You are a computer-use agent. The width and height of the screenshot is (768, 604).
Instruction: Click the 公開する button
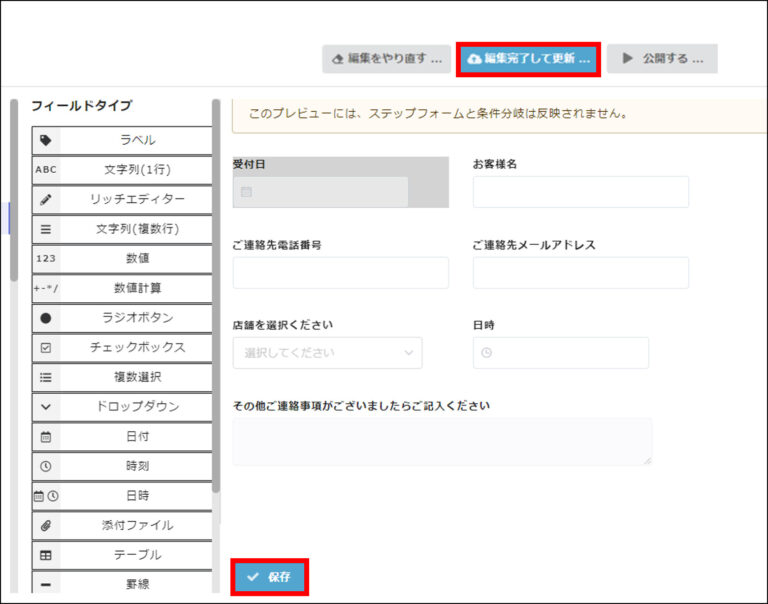(661, 59)
